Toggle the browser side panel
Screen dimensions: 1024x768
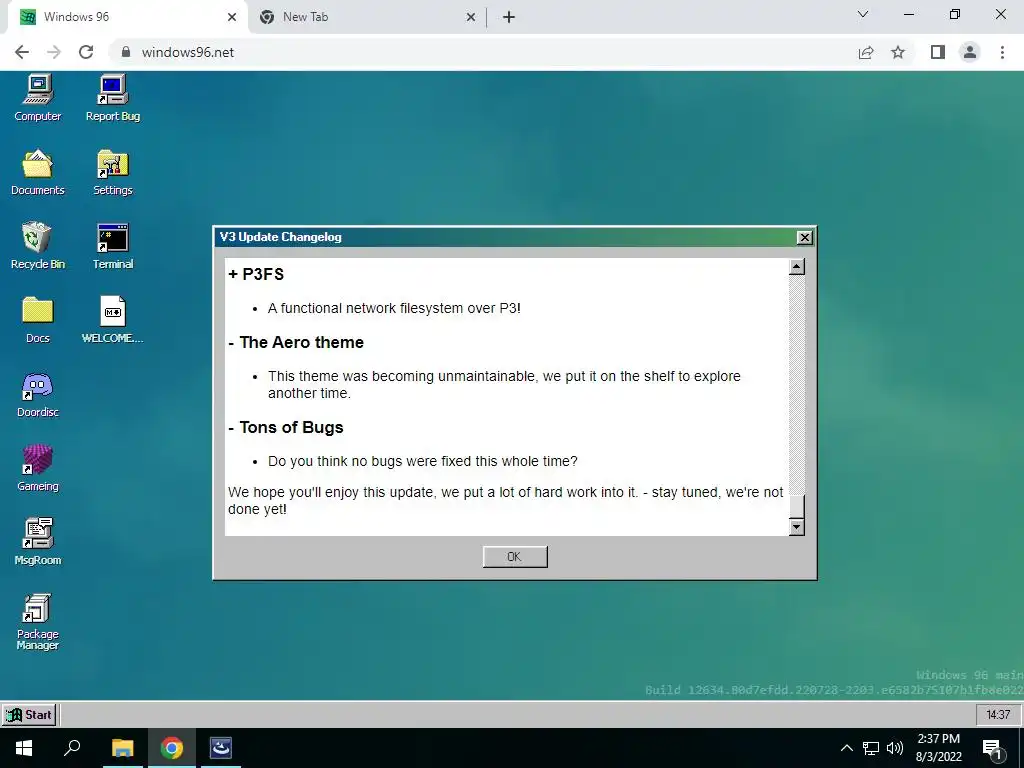click(938, 52)
